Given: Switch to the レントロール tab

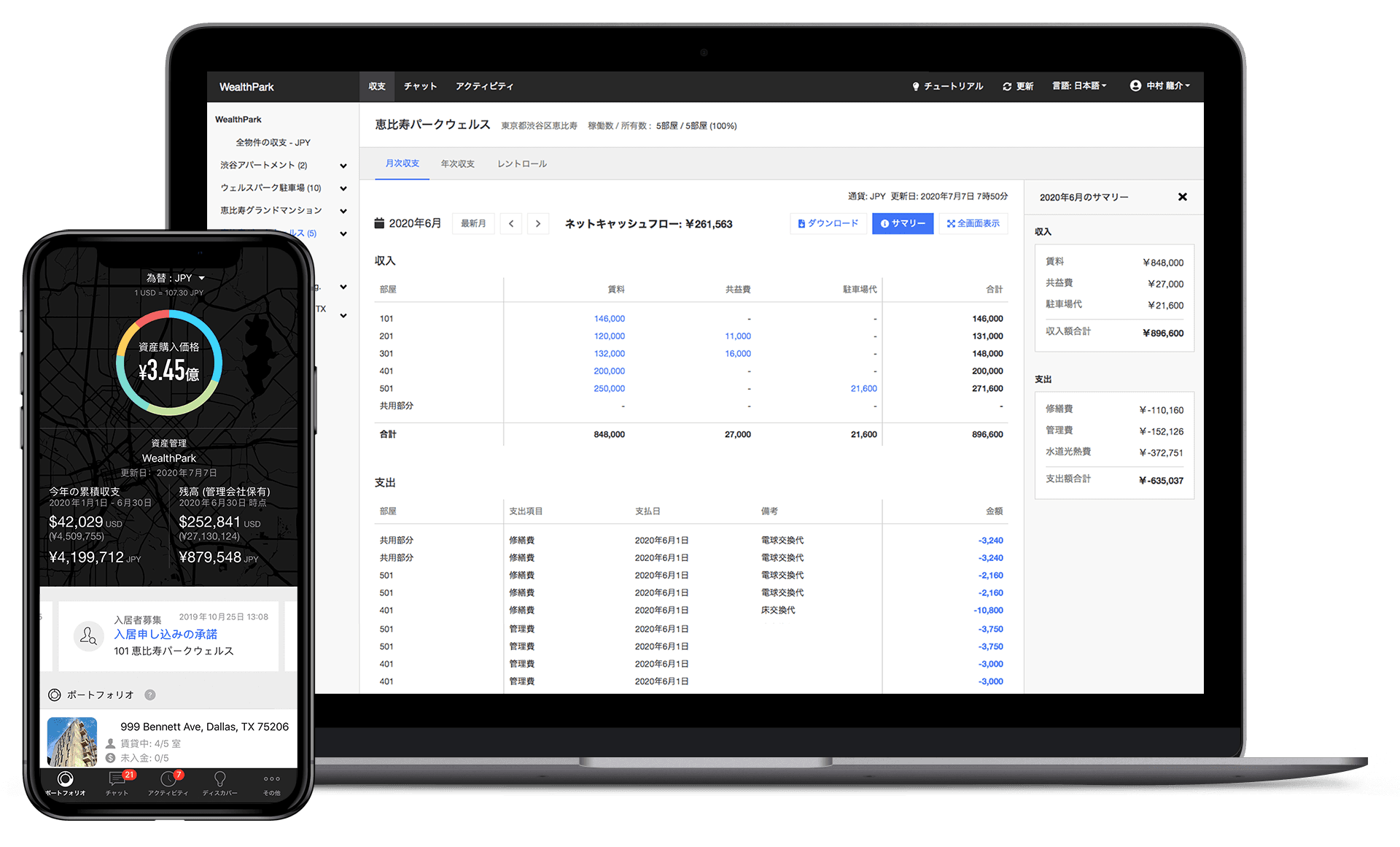Looking at the screenshot, I should tap(522, 163).
